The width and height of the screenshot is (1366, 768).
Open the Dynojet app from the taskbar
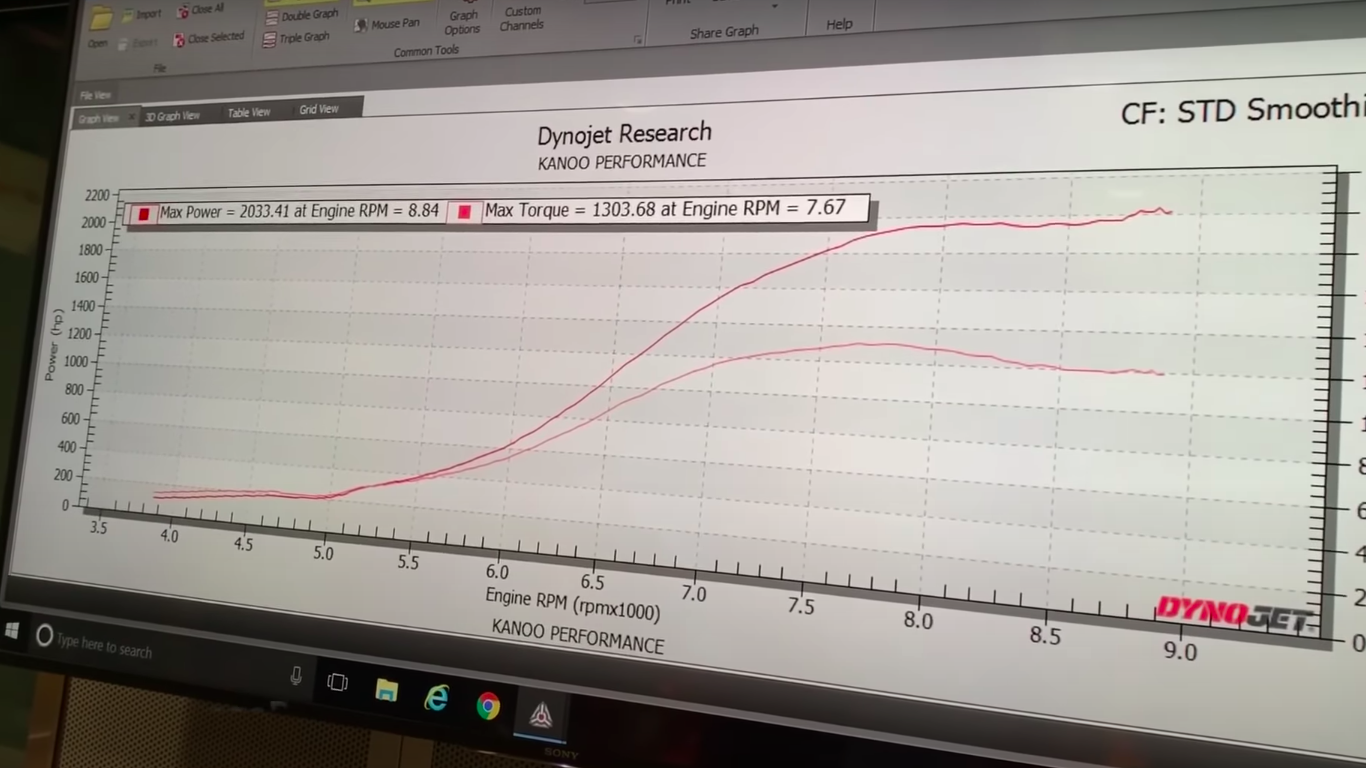tap(541, 714)
